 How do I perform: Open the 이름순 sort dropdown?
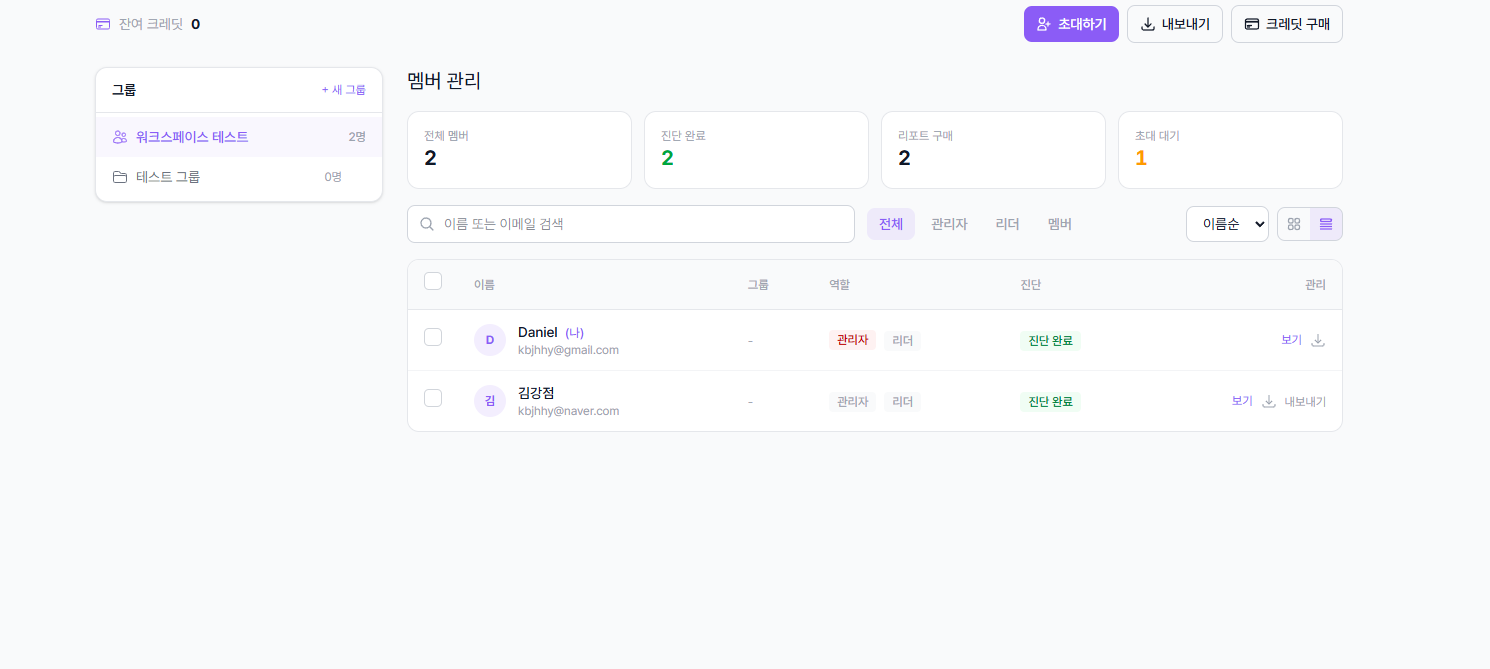(1227, 223)
